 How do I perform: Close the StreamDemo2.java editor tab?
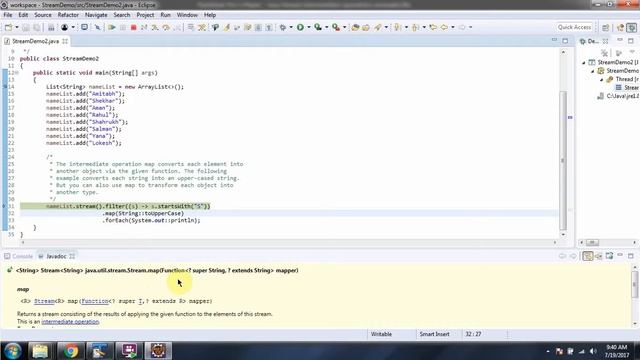click(x=65, y=41)
